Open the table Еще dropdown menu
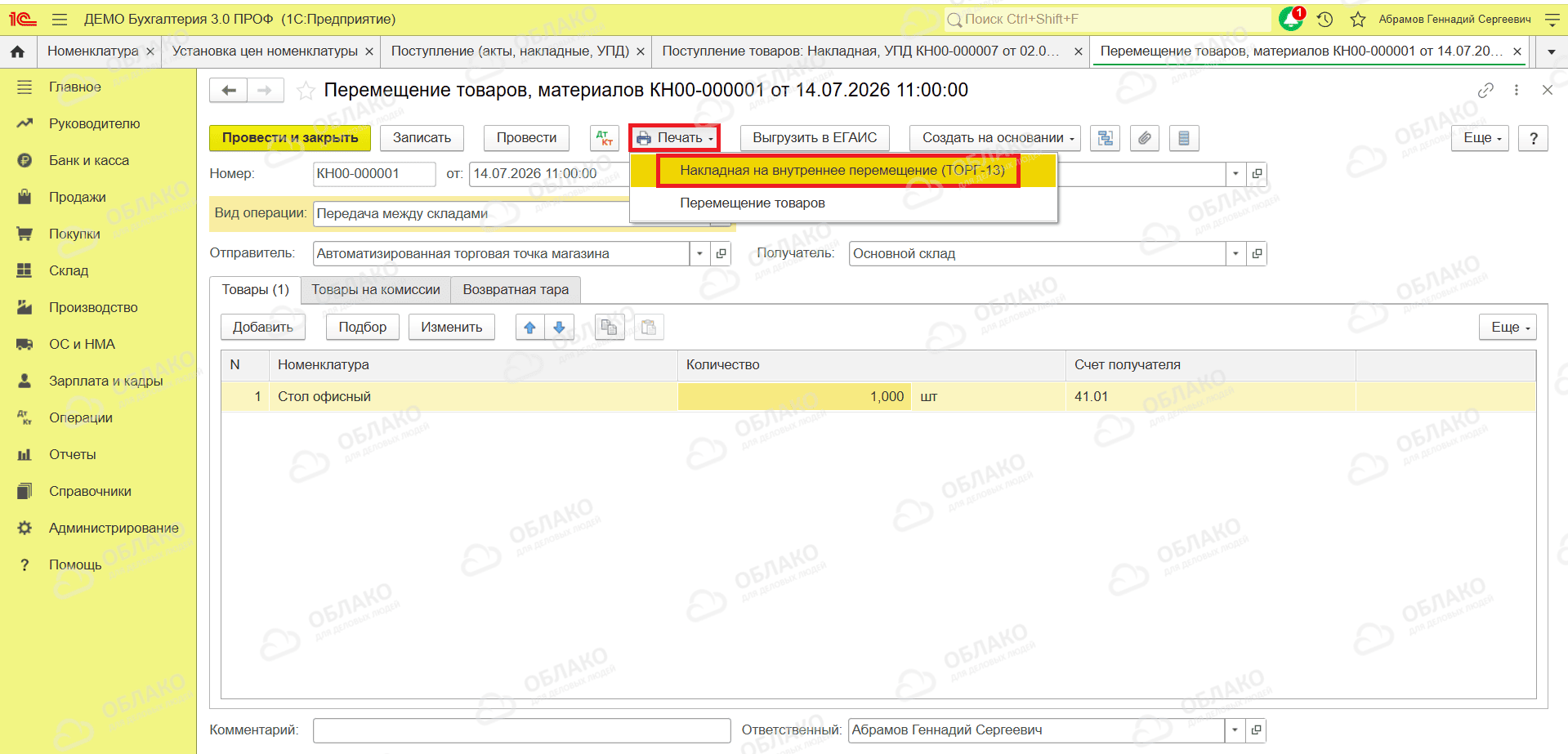This screenshot has height=754, width=1568. click(1508, 328)
